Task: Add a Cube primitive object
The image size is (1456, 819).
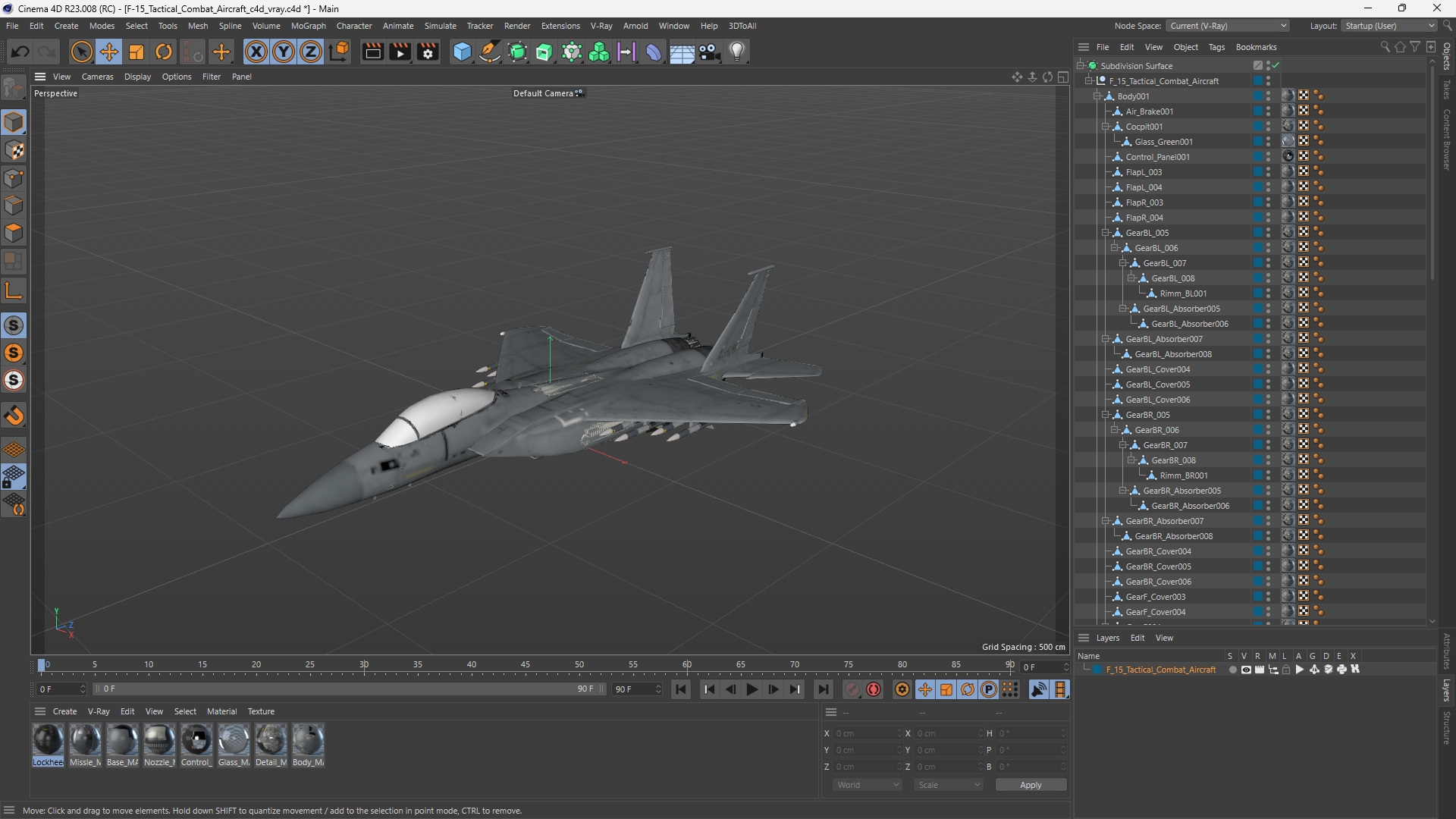Action: coord(462,52)
